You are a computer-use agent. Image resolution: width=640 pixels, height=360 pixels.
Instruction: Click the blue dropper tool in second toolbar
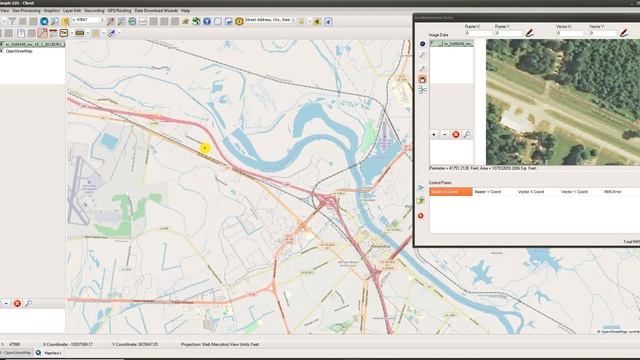pos(111,33)
